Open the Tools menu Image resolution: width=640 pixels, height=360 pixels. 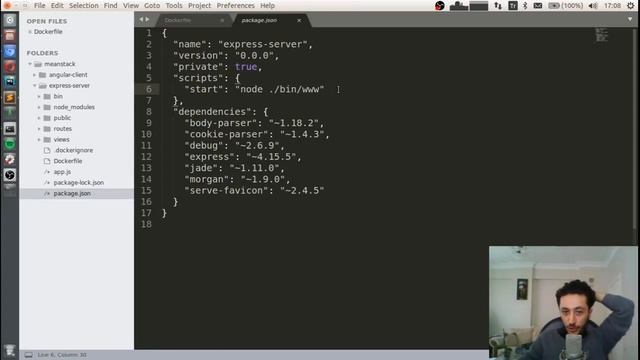174,6
